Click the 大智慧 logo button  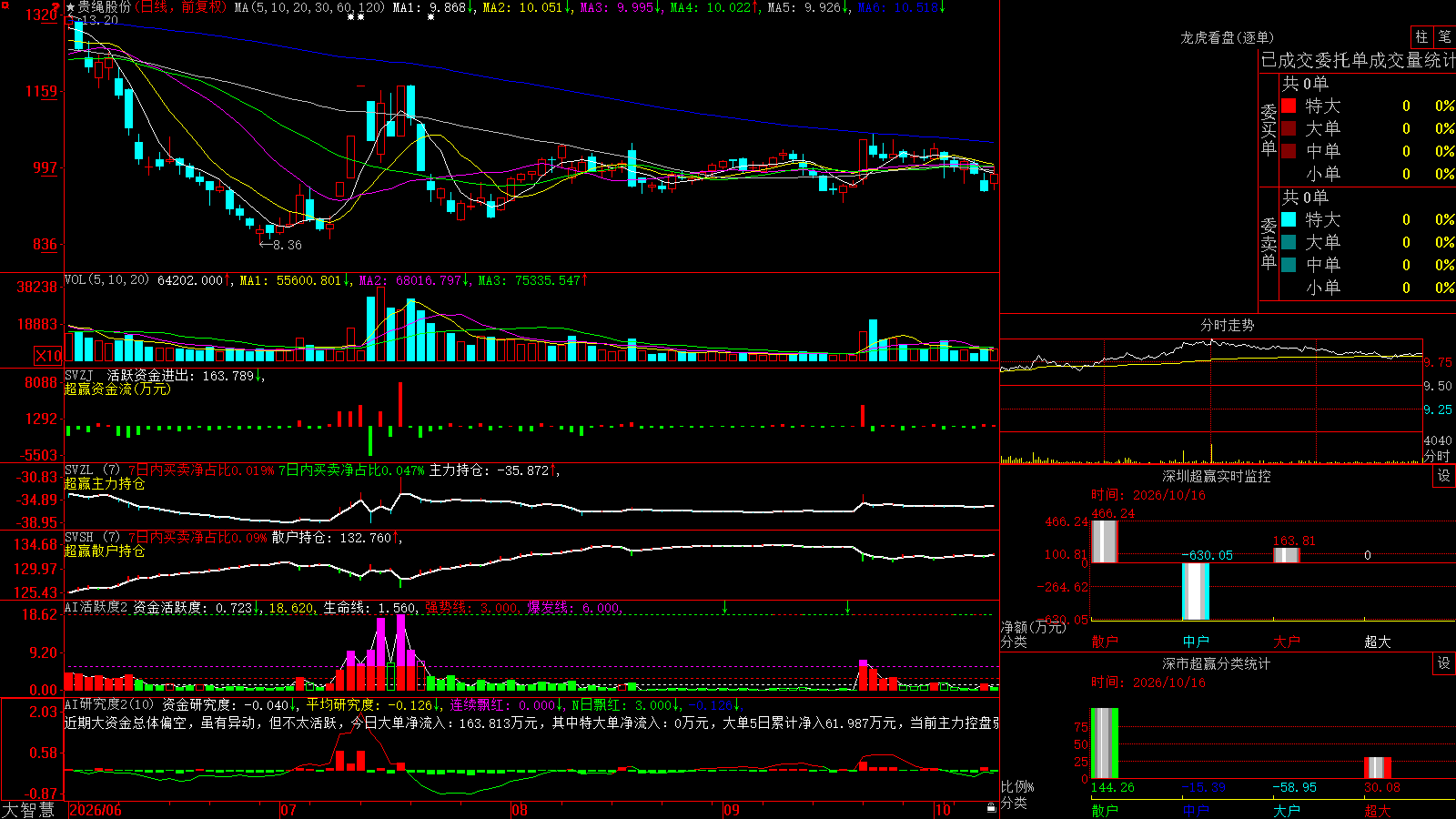28,810
